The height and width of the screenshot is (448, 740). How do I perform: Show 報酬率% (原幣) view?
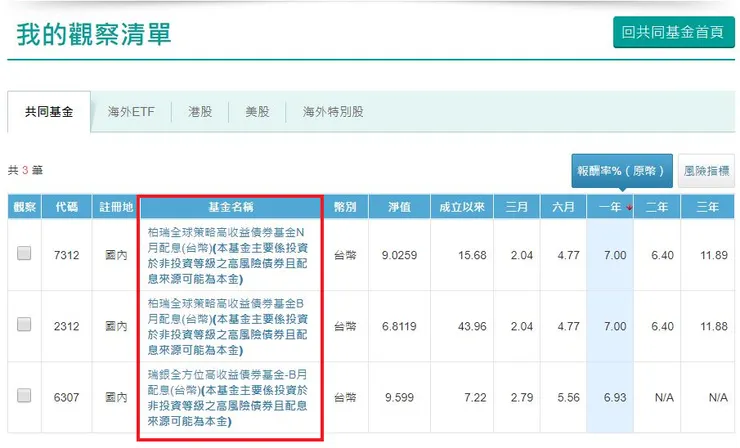622,171
